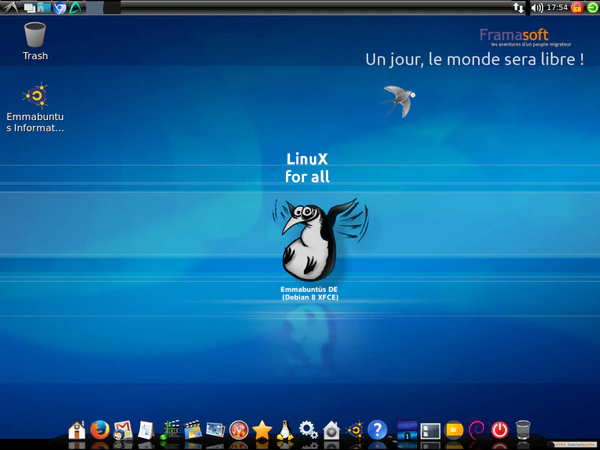Click the 17:54 clock in panel
600x450 pixels.
click(x=557, y=7)
